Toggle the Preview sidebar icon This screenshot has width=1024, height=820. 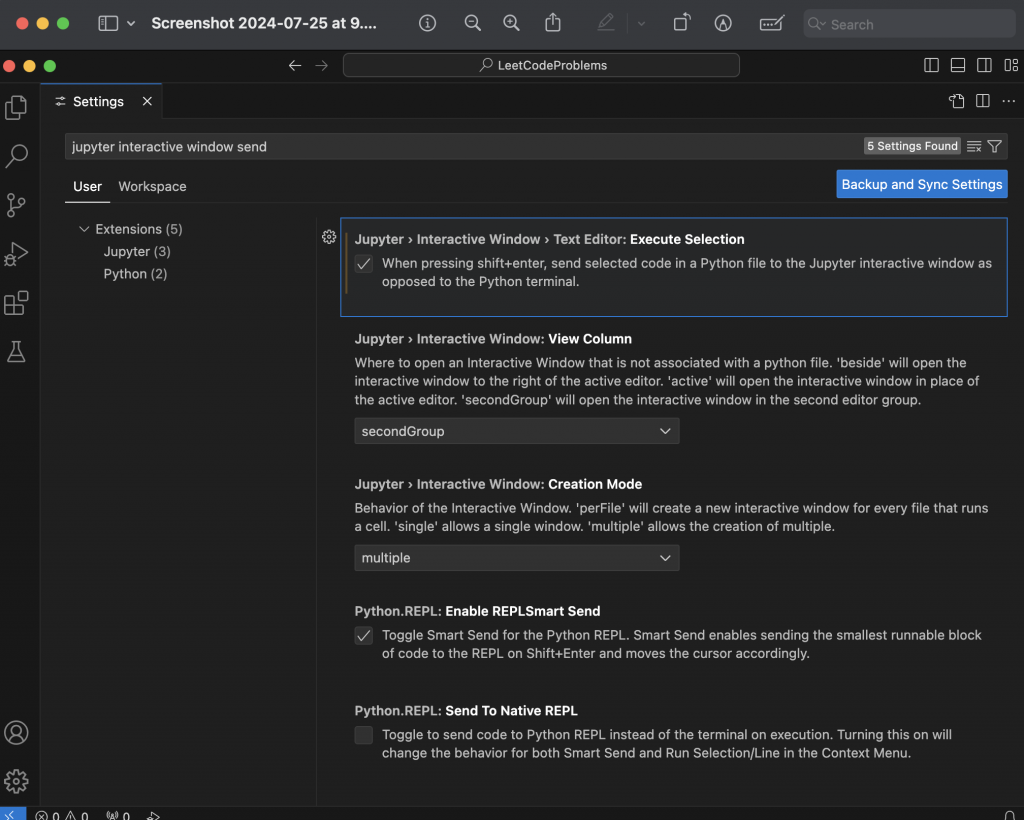[108, 24]
